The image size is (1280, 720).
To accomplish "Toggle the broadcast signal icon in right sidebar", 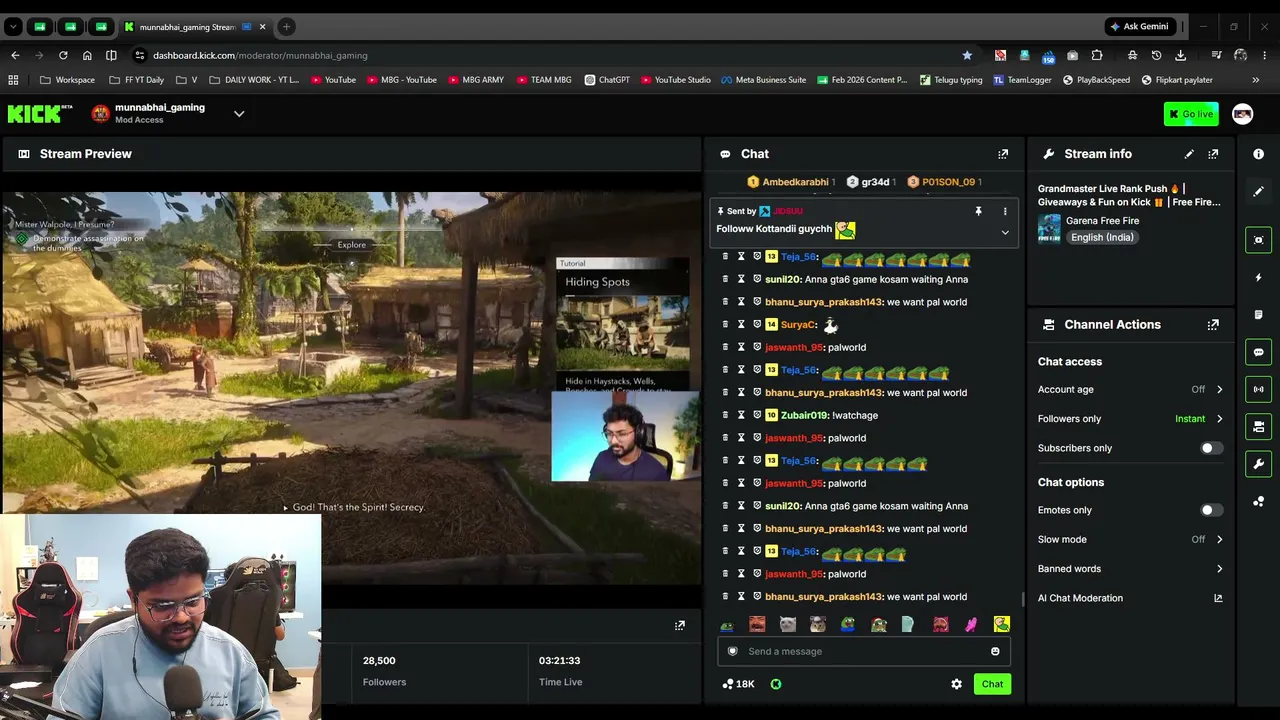I will pos(1259,389).
